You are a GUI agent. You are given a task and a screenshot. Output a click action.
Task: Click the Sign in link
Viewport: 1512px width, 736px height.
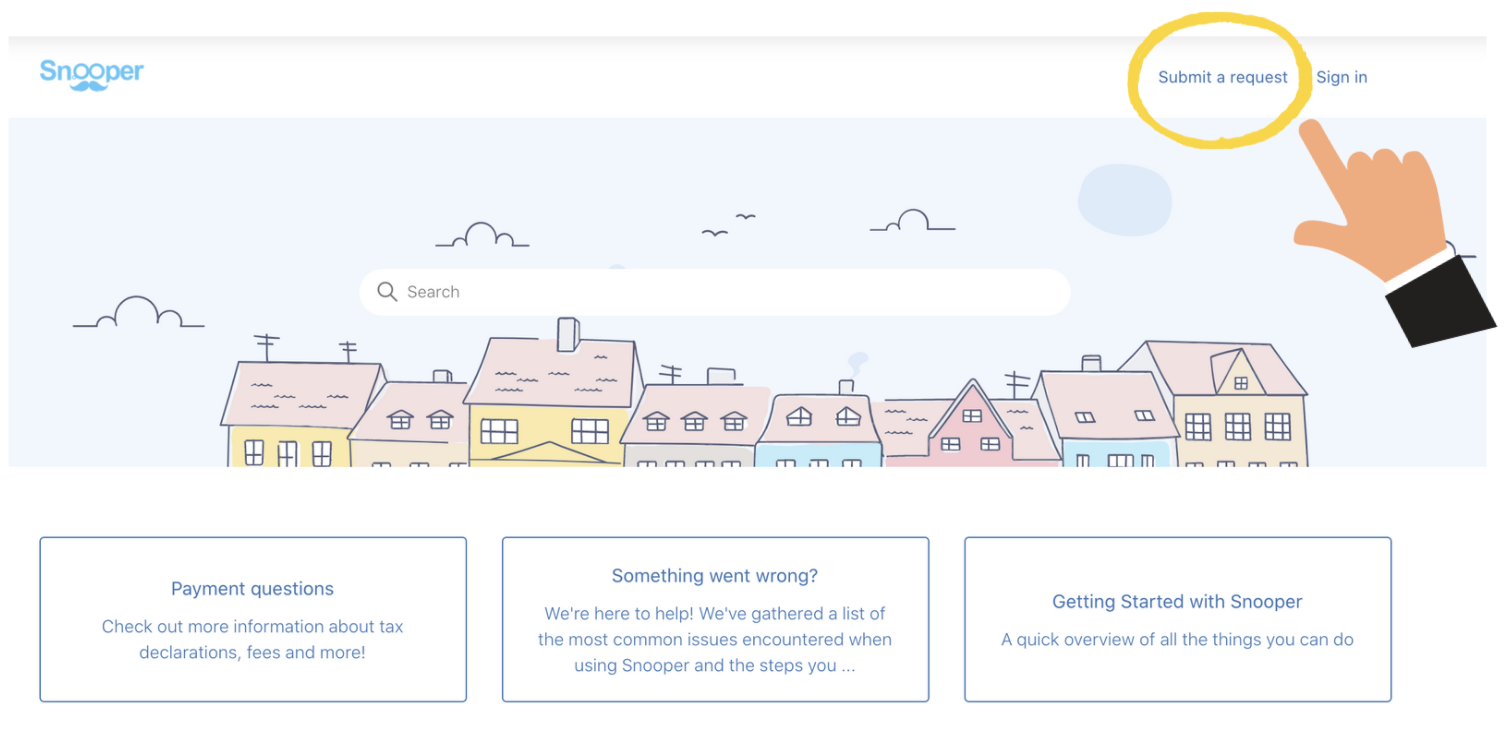click(x=1341, y=77)
